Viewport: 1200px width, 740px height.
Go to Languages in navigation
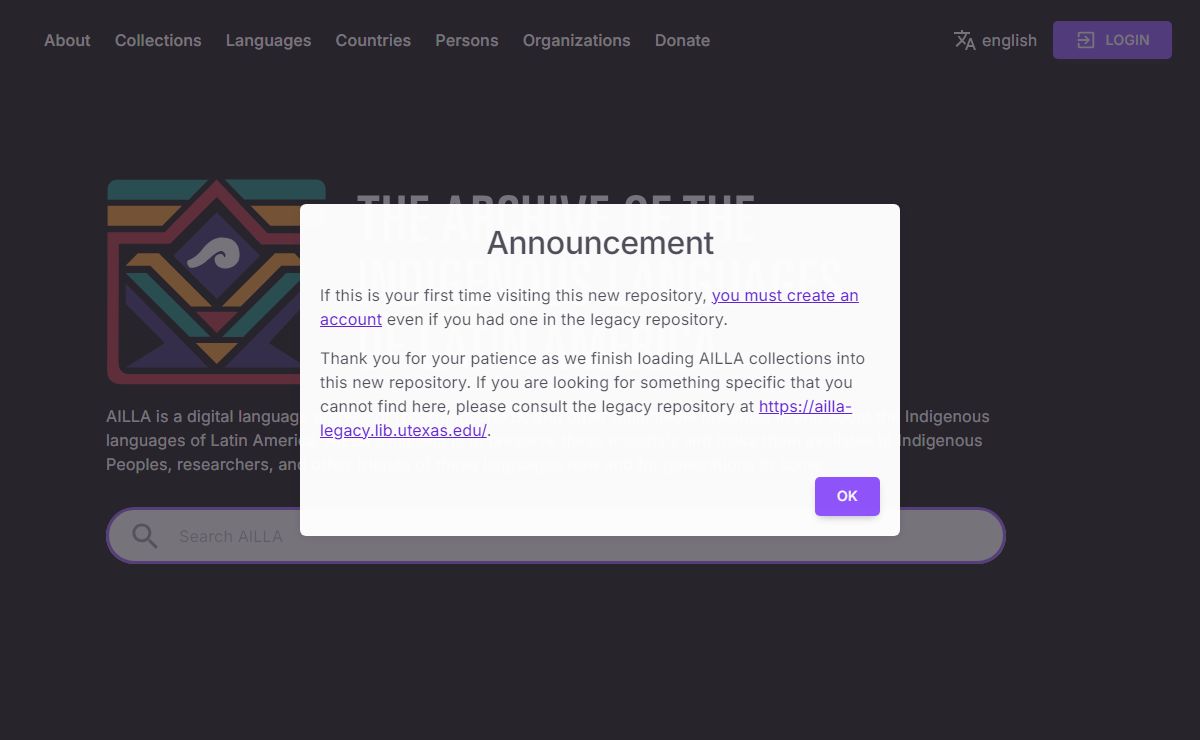click(268, 40)
